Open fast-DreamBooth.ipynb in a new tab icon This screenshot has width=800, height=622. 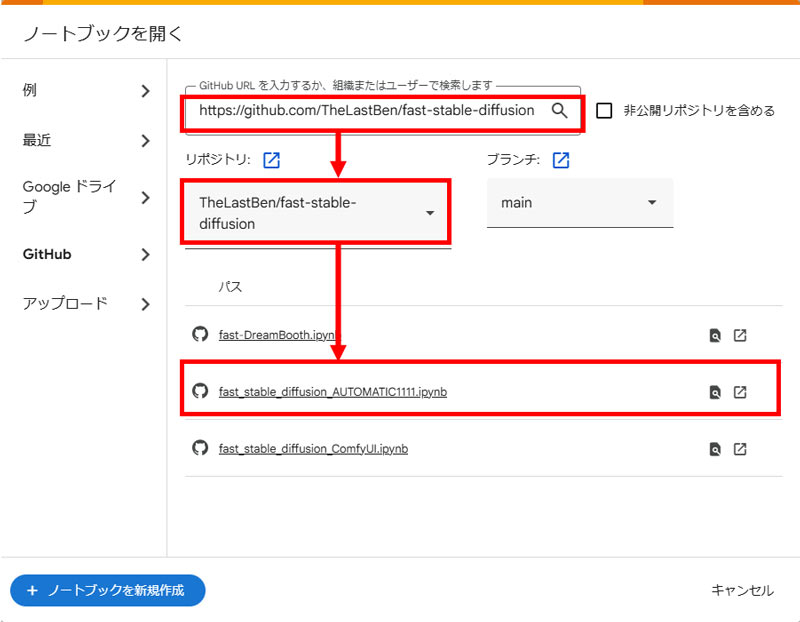(740, 337)
